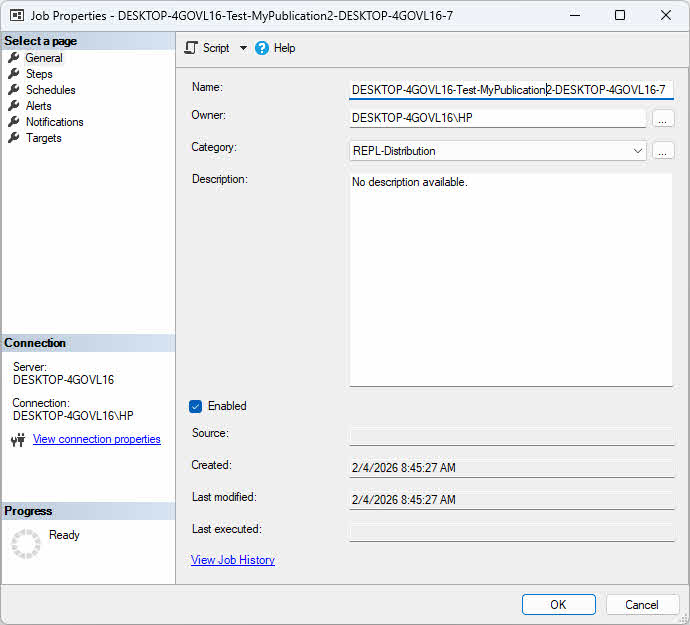Open the Schedules page
This screenshot has width=690, height=625.
pyautogui.click(x=51, y=90)
